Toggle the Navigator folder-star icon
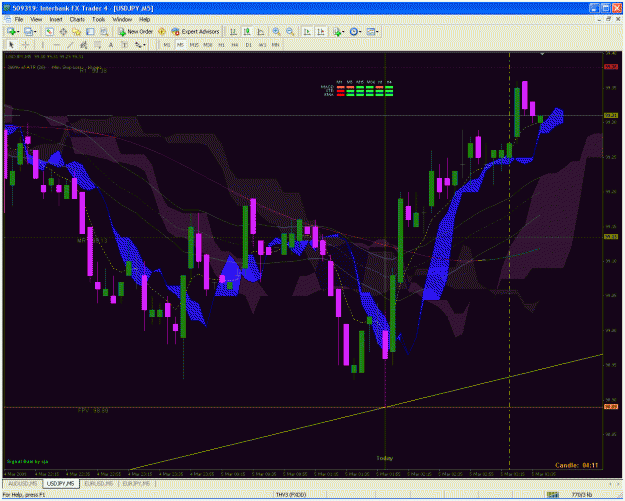This screenshot has width=625, height=501. pyautogui.click(x=77, y=31)
